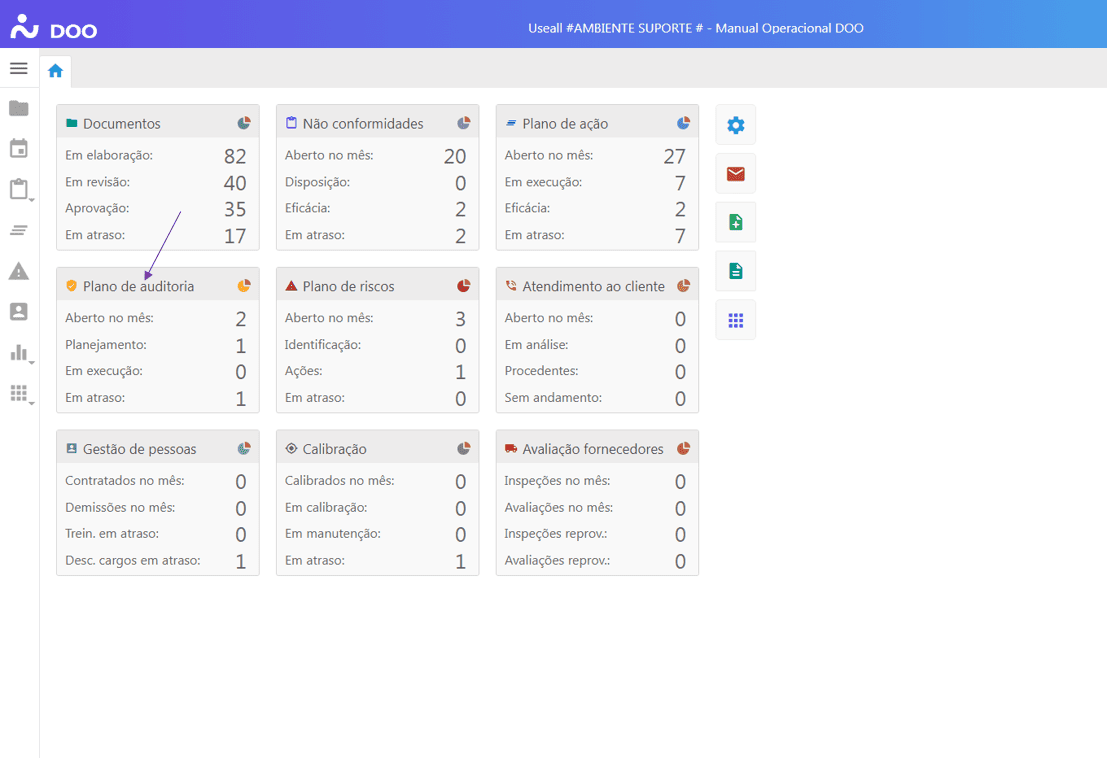Image resolution: width=1108 pixels, height=758 pixels.
Task: Open the folder icon in sidebar
Action: pyautogui.click(x=19, y=108)
